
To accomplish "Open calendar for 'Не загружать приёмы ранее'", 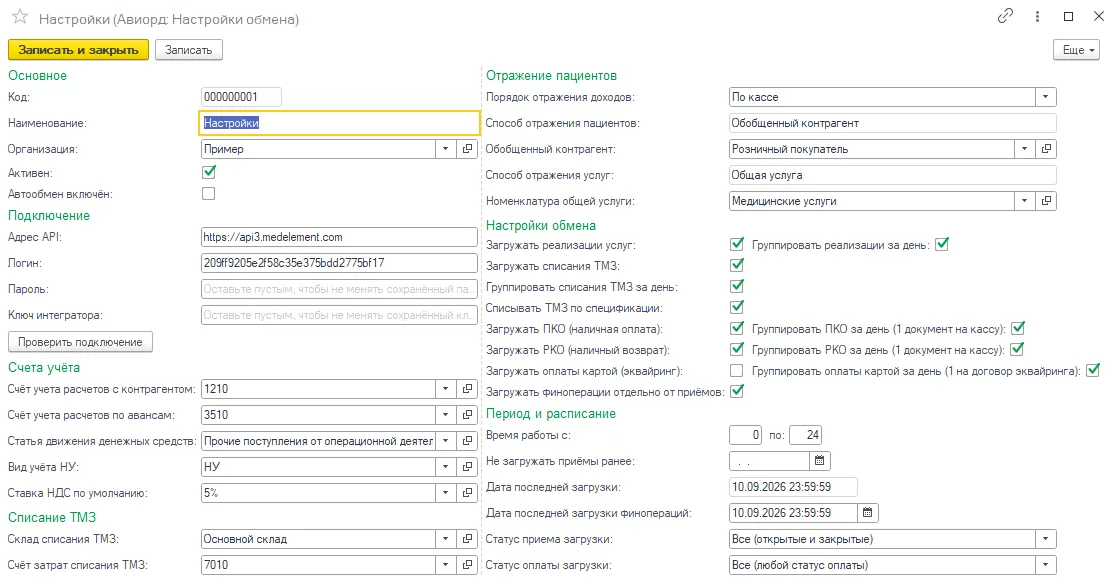I will pos(819,461).
